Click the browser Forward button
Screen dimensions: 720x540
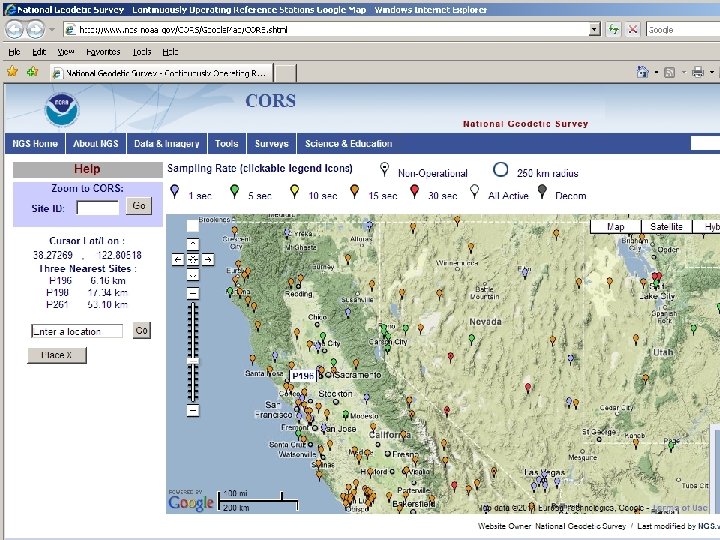click(35, 29)
